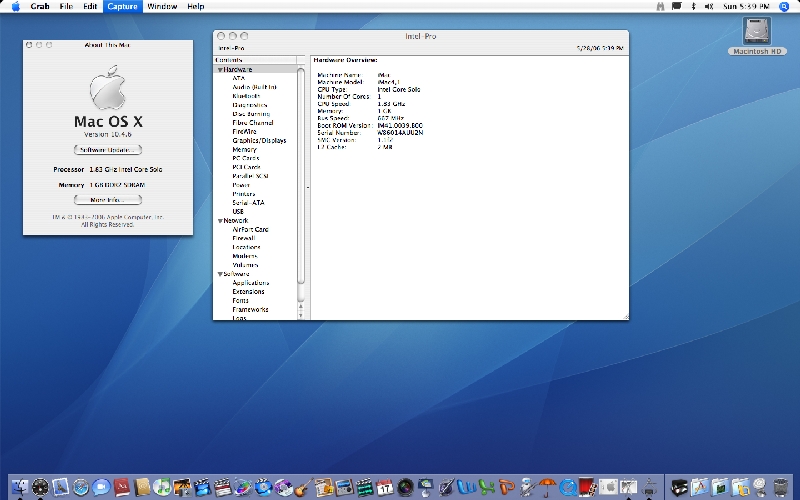Open the Grab application menu
The image size is (800, 500).
(x=40, y=7)
